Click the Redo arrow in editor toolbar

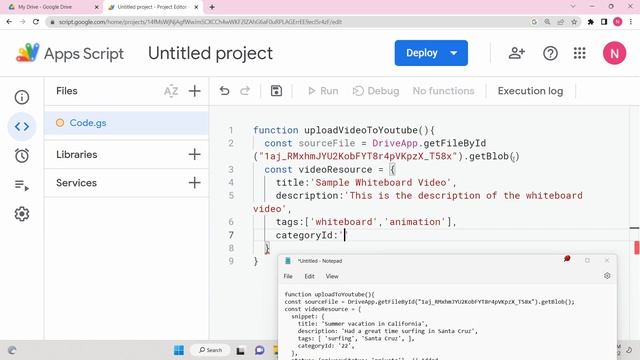coord(245,91)
